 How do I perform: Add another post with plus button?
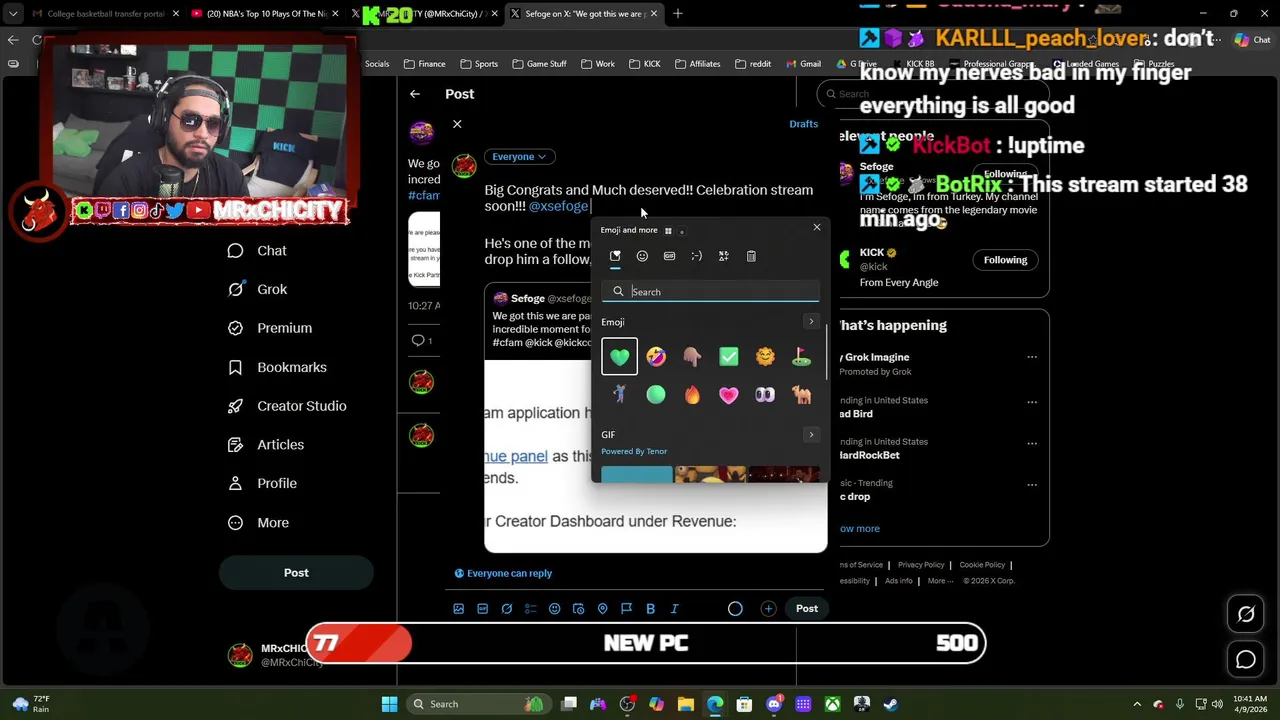(x=768, y=609)
